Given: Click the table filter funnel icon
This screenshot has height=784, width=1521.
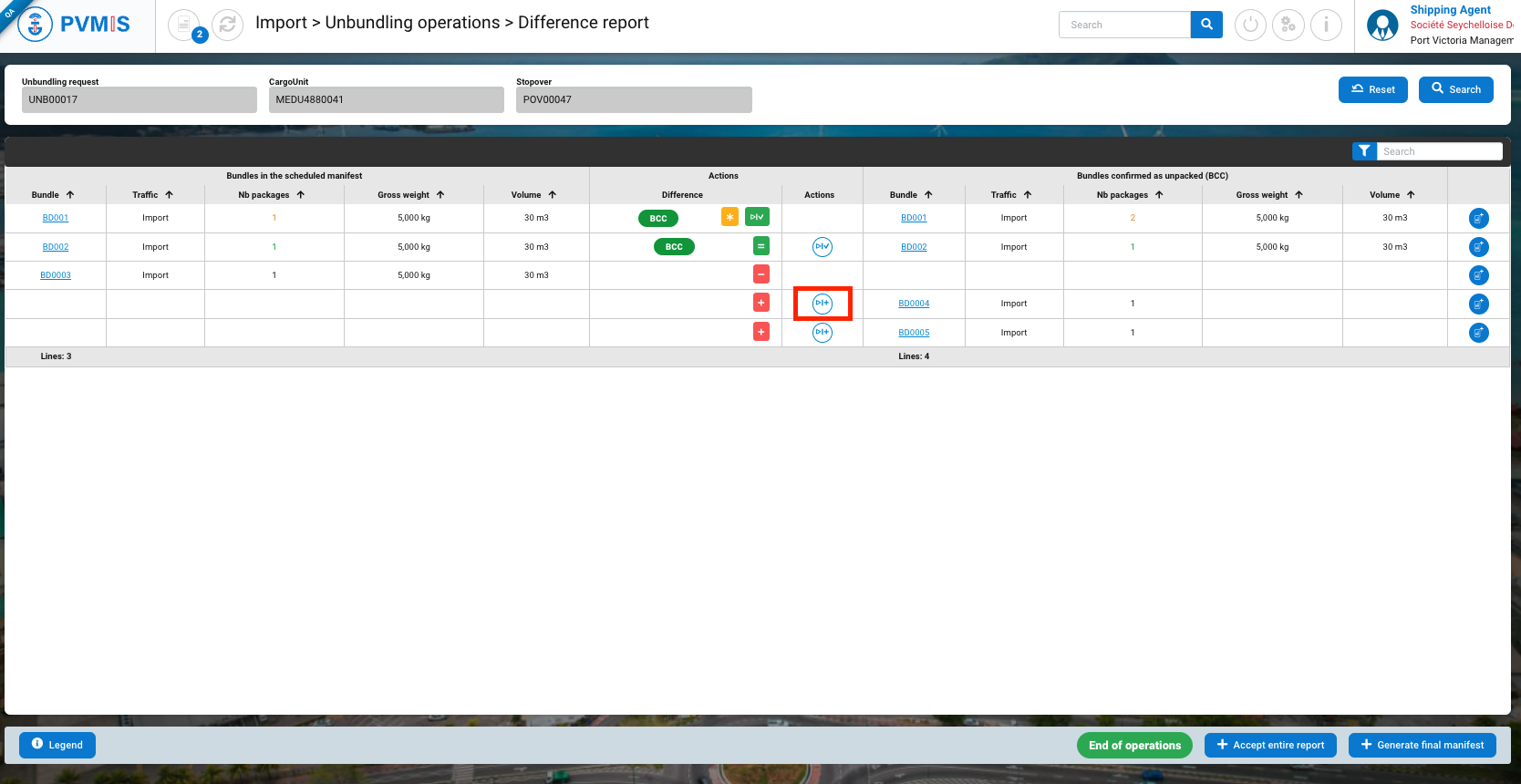Looking at the screenshot, I should point(1364,151).
